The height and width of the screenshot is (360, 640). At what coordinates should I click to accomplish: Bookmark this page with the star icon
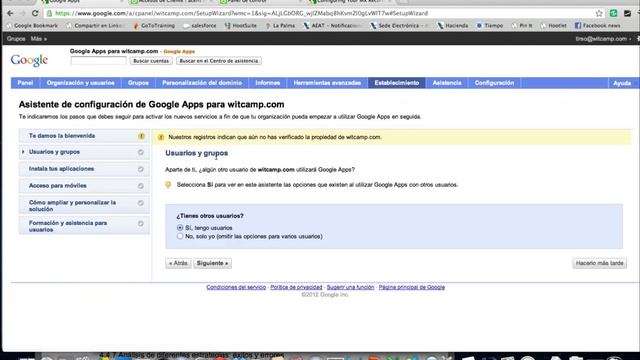click(599, 13)
